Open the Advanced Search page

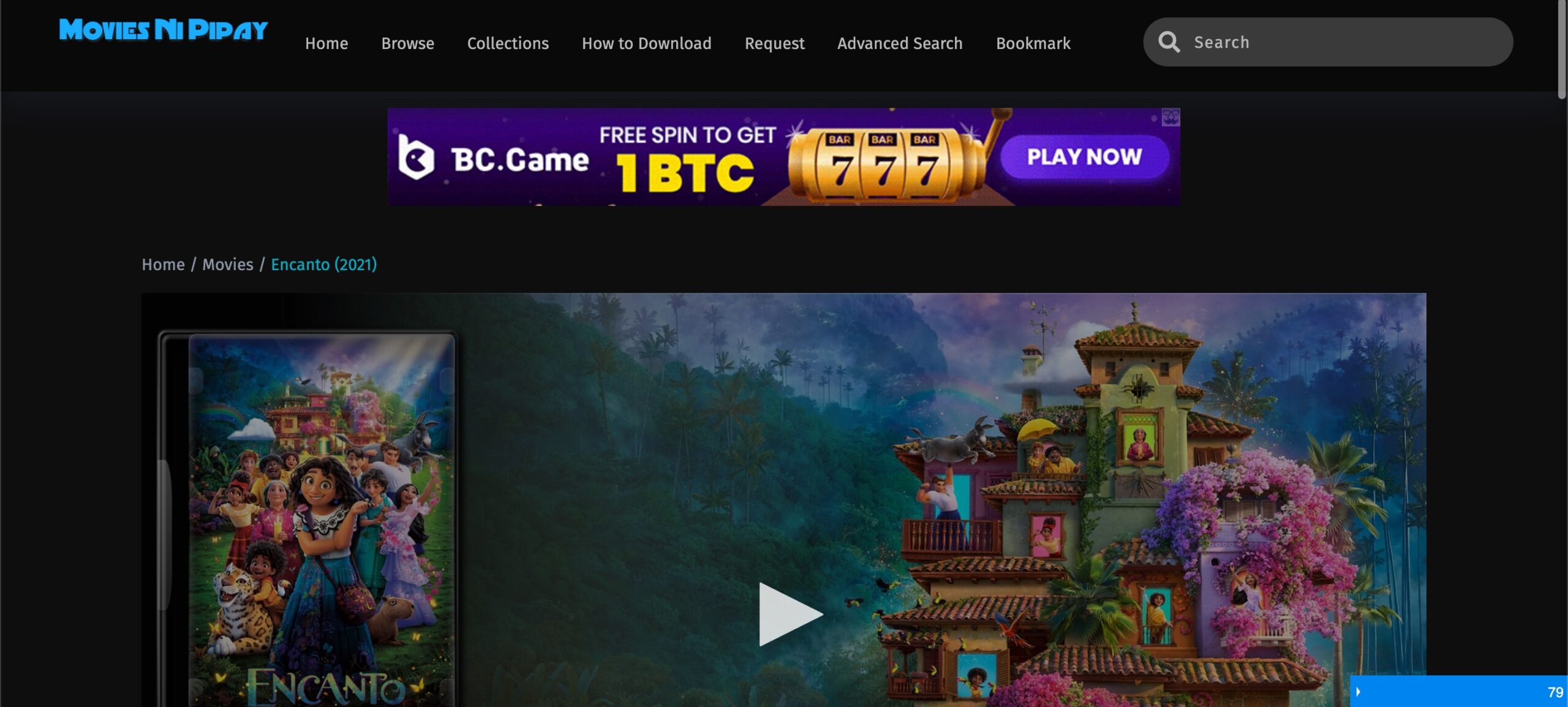(900, 43)
